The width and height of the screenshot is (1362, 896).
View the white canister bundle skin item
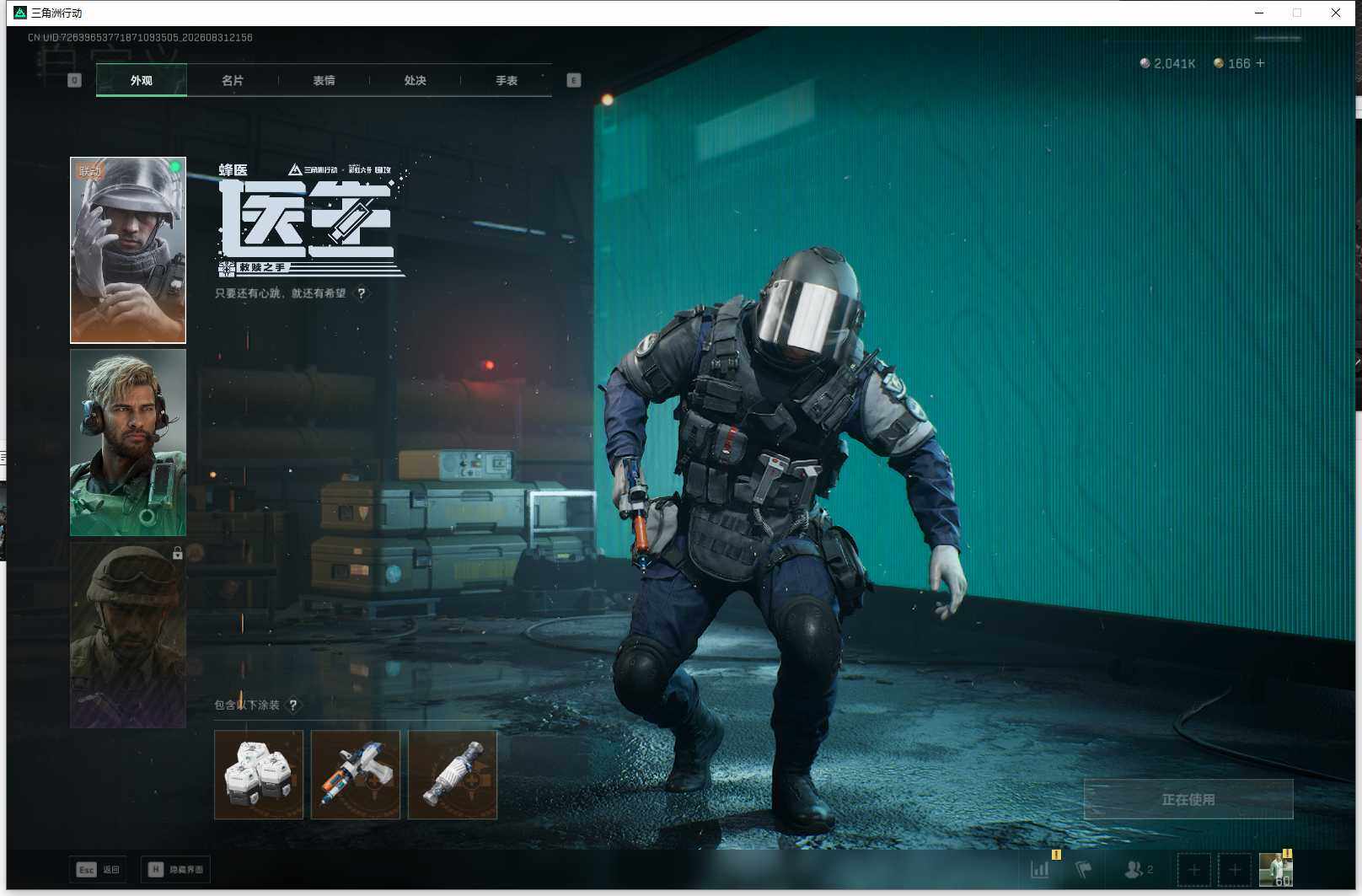(259, 775)
